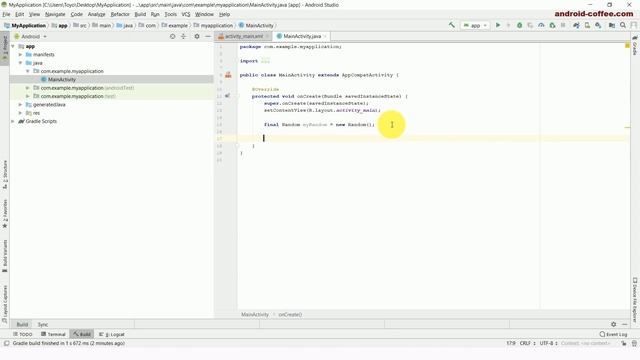Select the MainActivity.java editor tab
The image size is (640, 360).
tap(302, 36)
